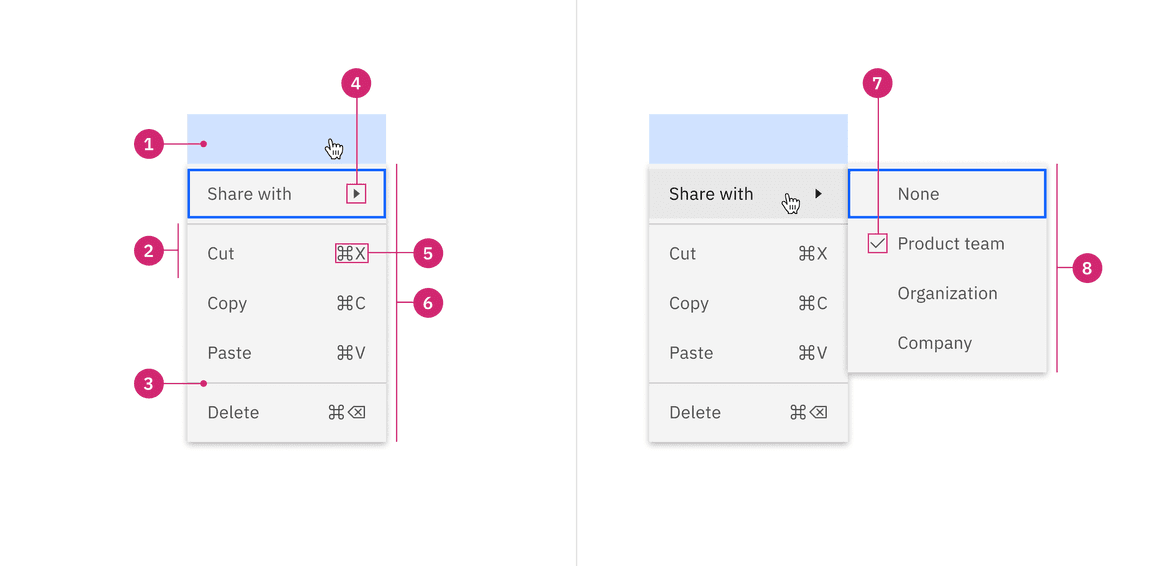Toggle the Product team checkmark

point(878,243)
